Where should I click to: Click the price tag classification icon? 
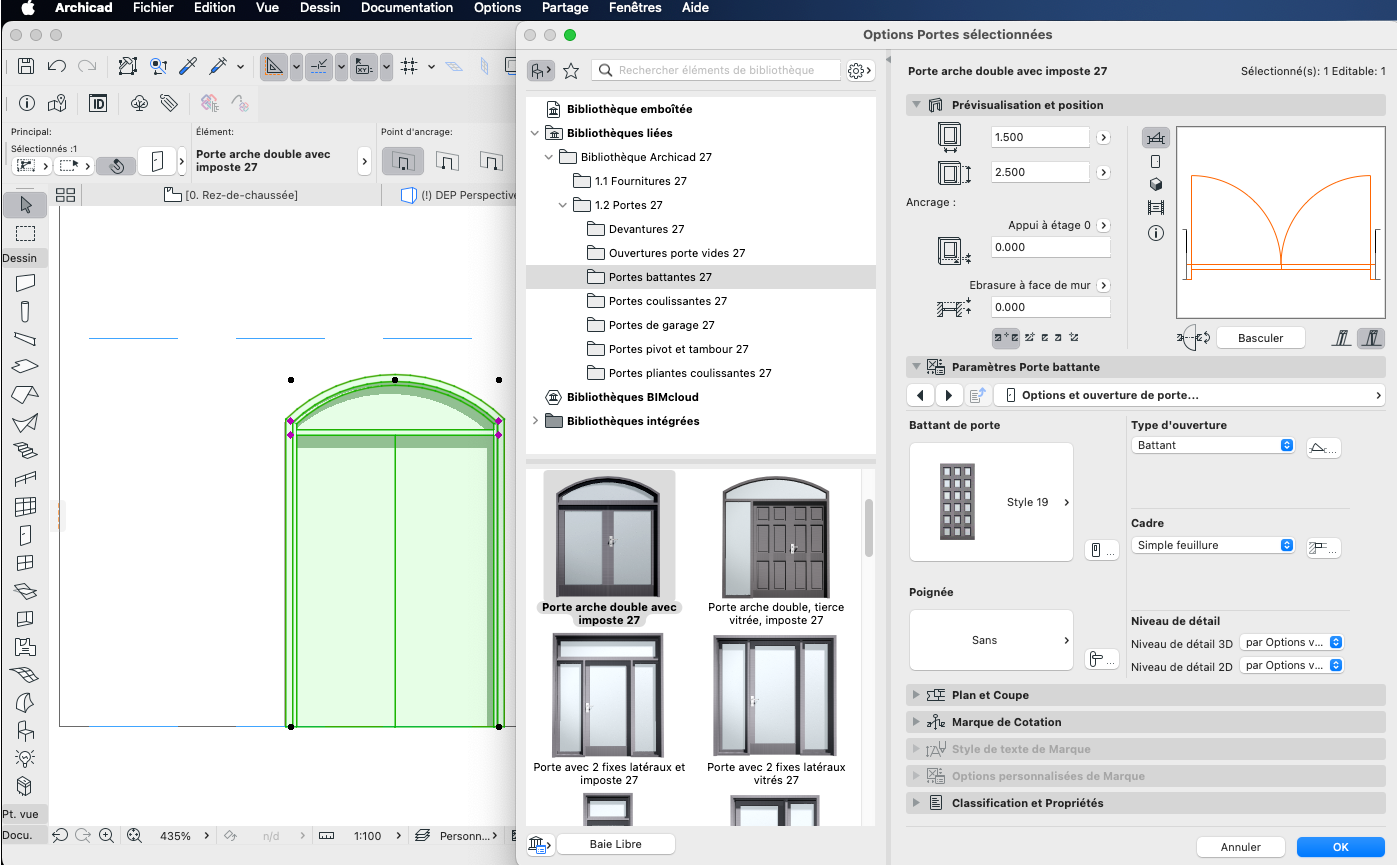[x=169, y=103]
